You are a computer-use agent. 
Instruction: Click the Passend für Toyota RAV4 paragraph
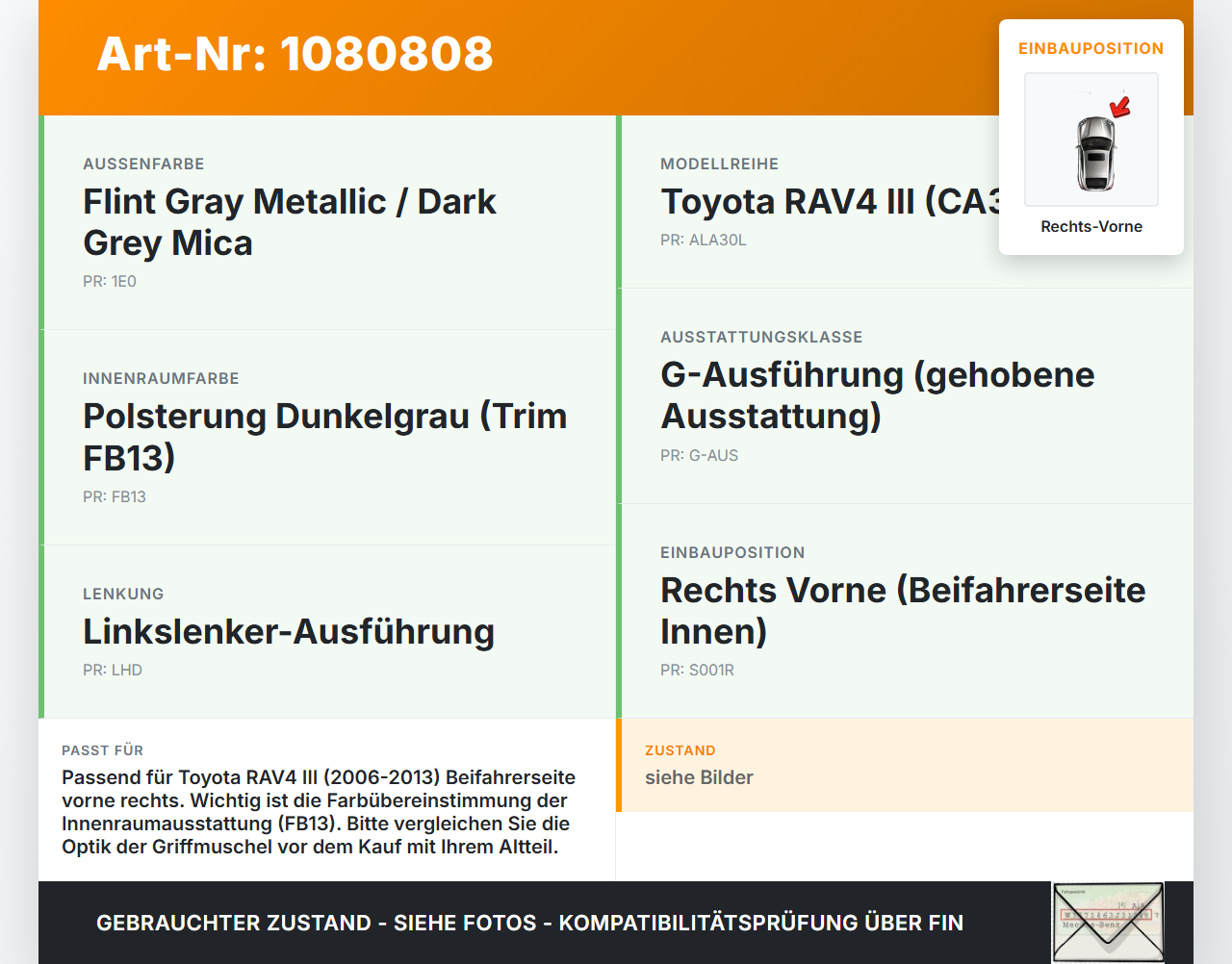click(x=319, y=812)
